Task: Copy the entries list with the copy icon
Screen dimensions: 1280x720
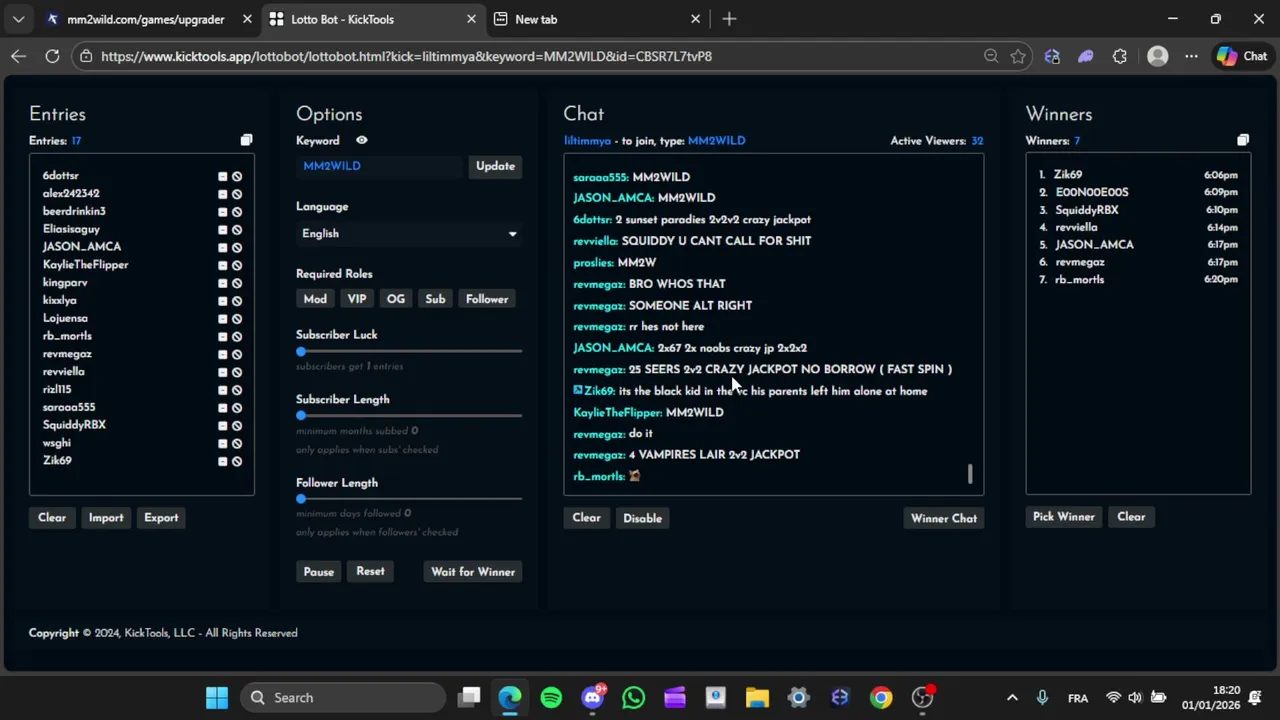Action: point(246,141)
